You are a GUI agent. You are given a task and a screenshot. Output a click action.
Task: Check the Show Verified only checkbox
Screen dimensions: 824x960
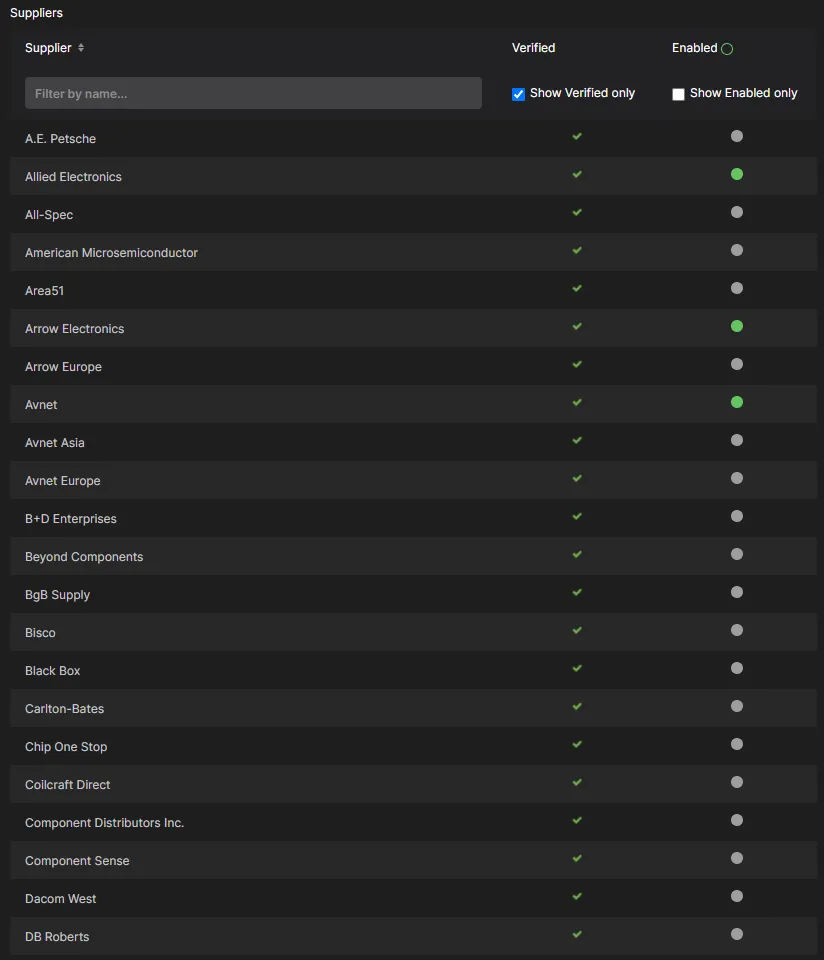pos(519,94)
